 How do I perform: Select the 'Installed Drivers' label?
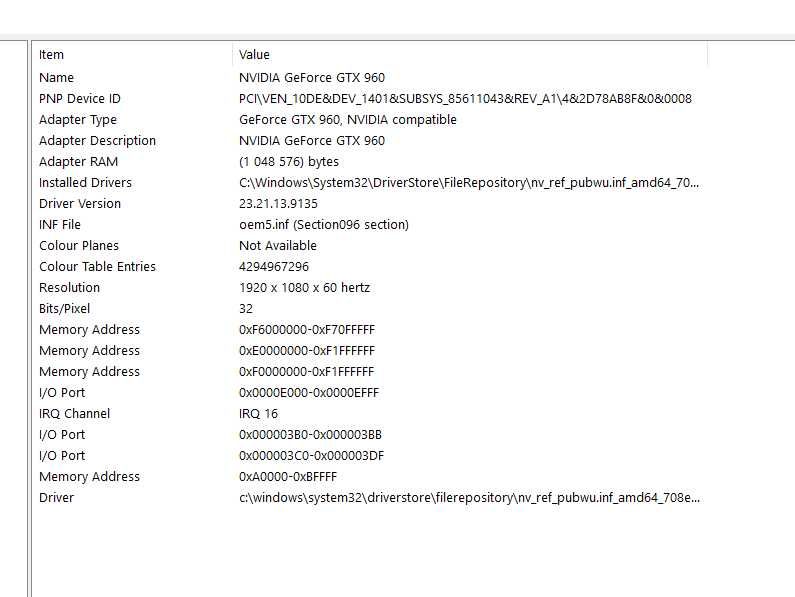pyautogui.click(x=85, y=183)
